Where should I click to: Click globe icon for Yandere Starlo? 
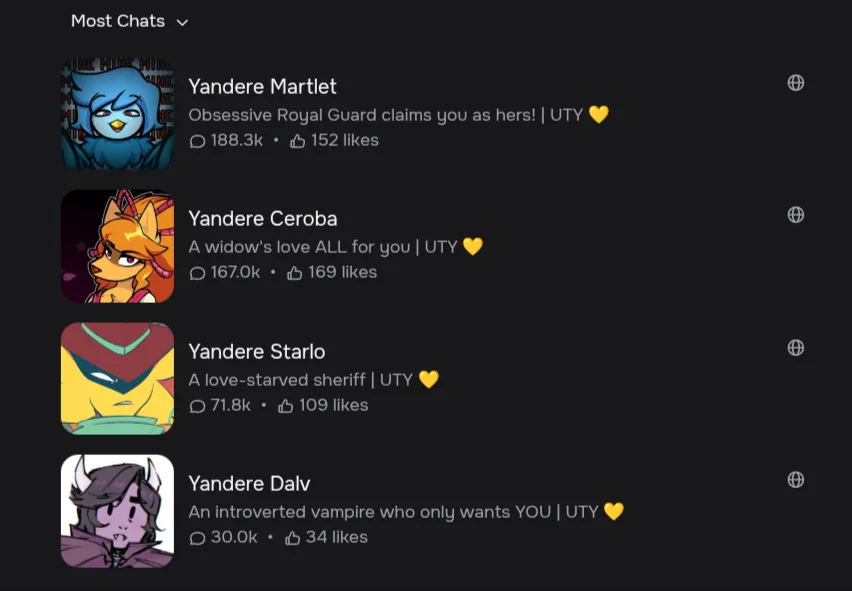pyautogui.click(x=795, y=348)
